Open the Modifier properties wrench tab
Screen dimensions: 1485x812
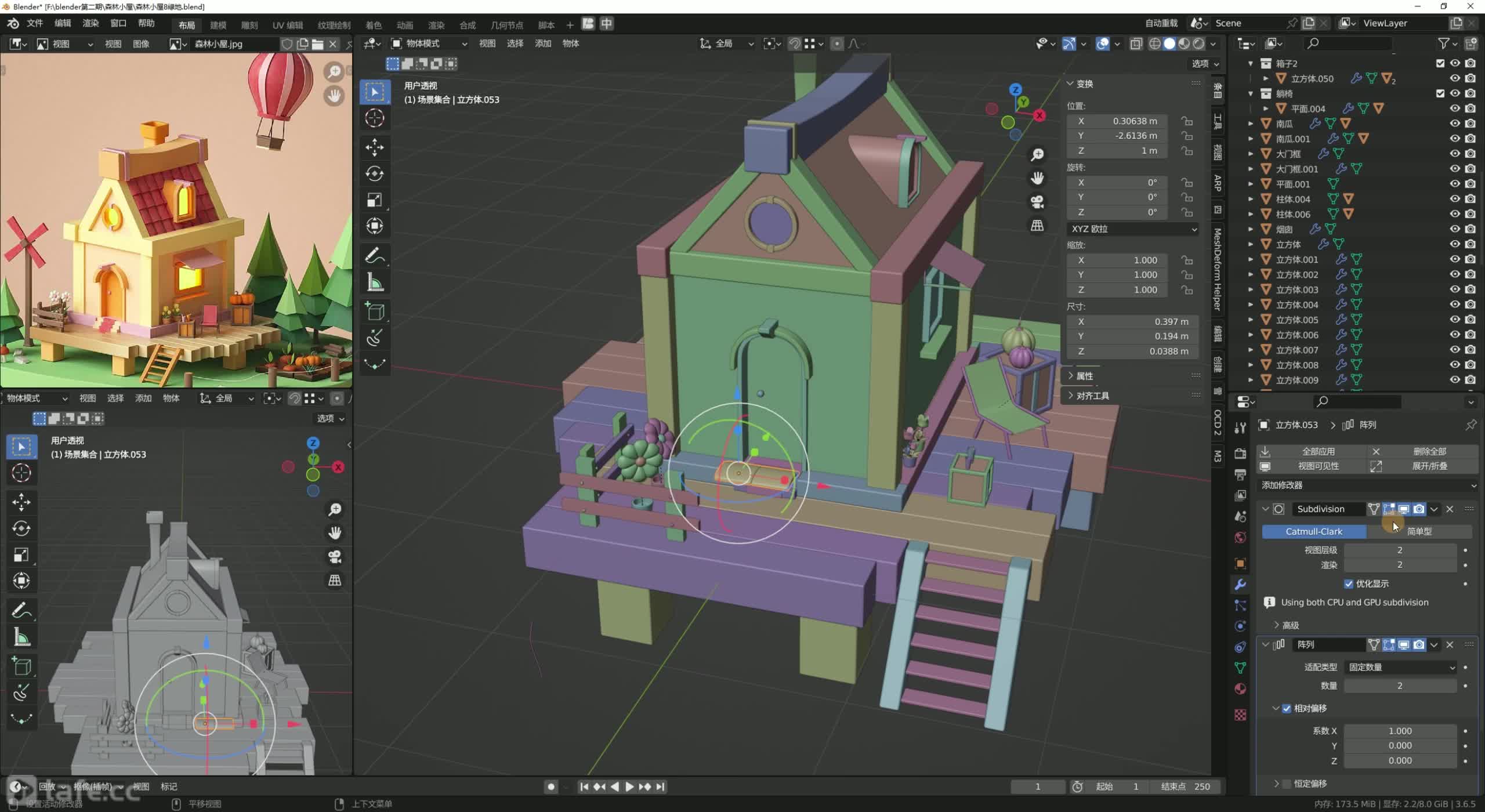[x=1240, y=585]
